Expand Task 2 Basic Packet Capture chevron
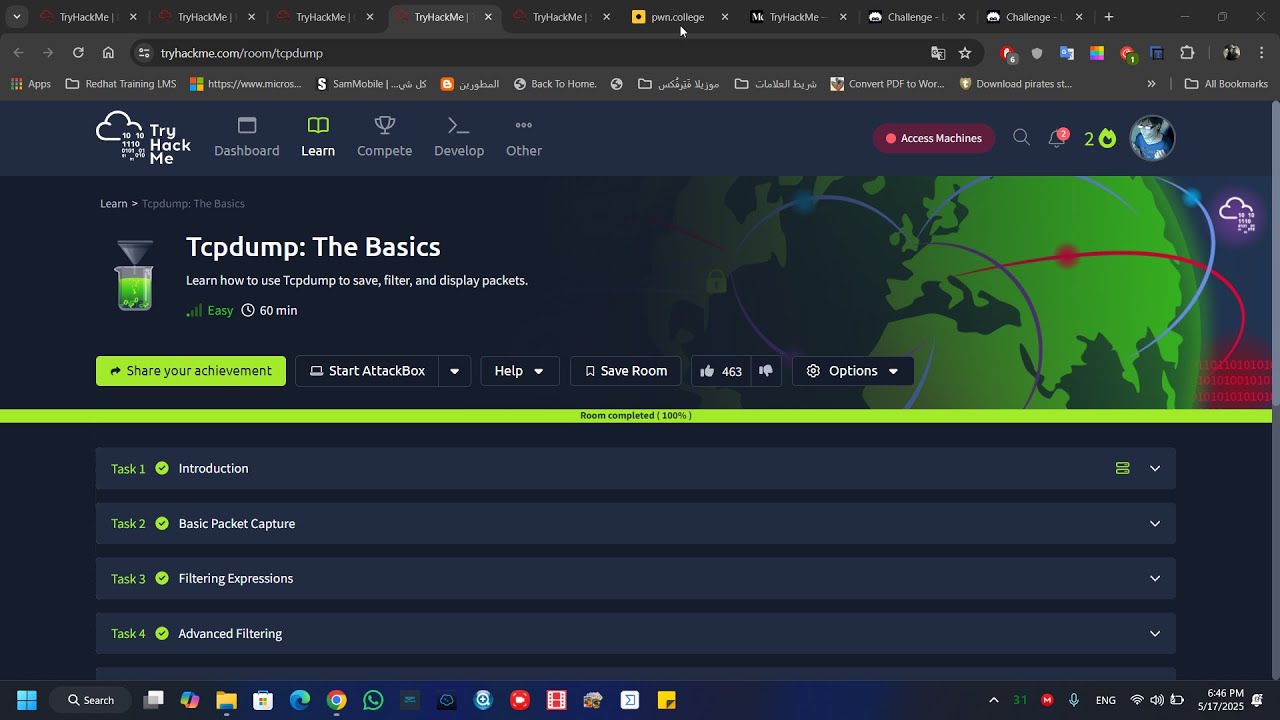Screen dimensions: 1280x720 click(1155, 523)
